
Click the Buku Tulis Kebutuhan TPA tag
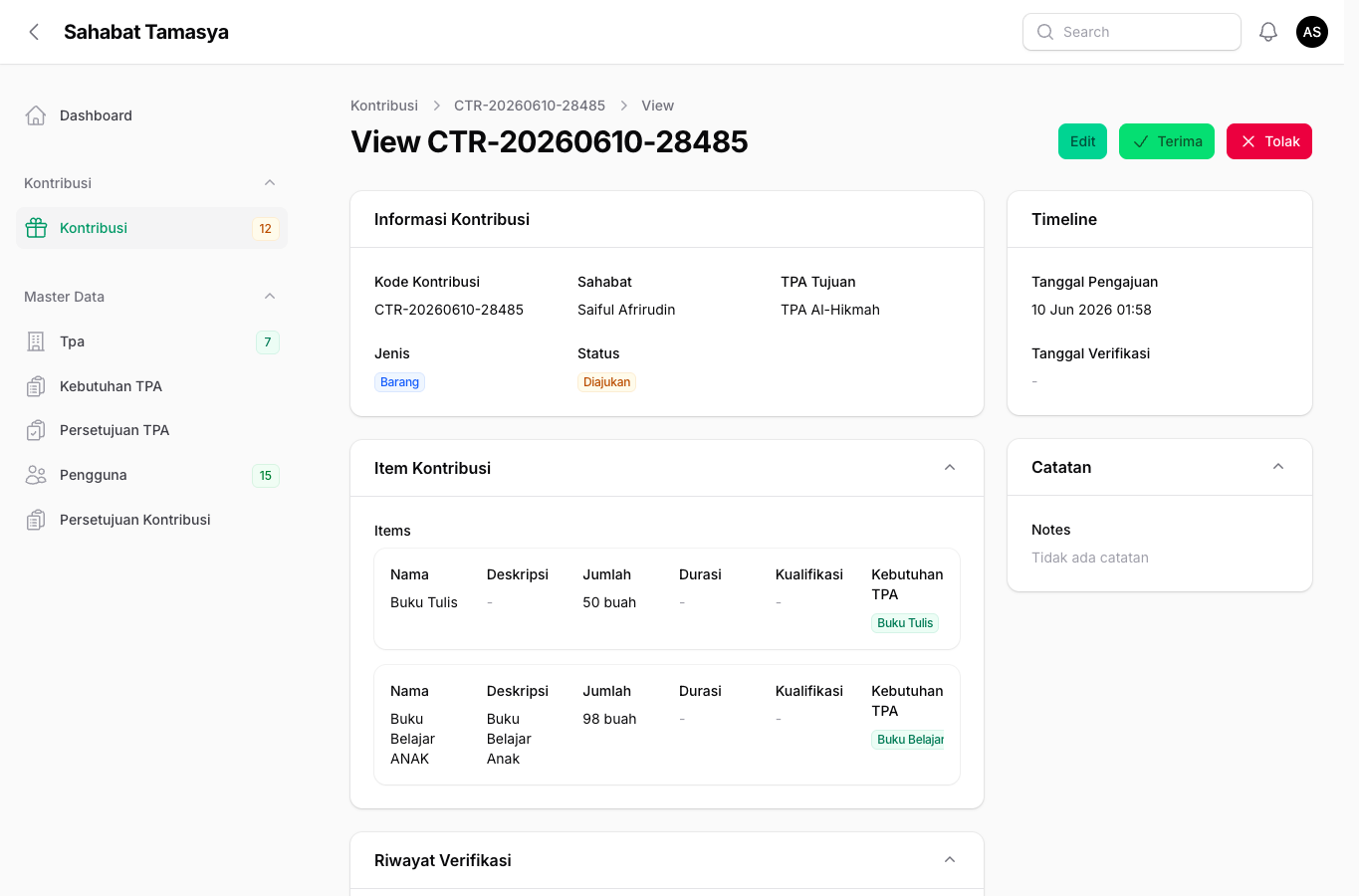pos(905,623)
